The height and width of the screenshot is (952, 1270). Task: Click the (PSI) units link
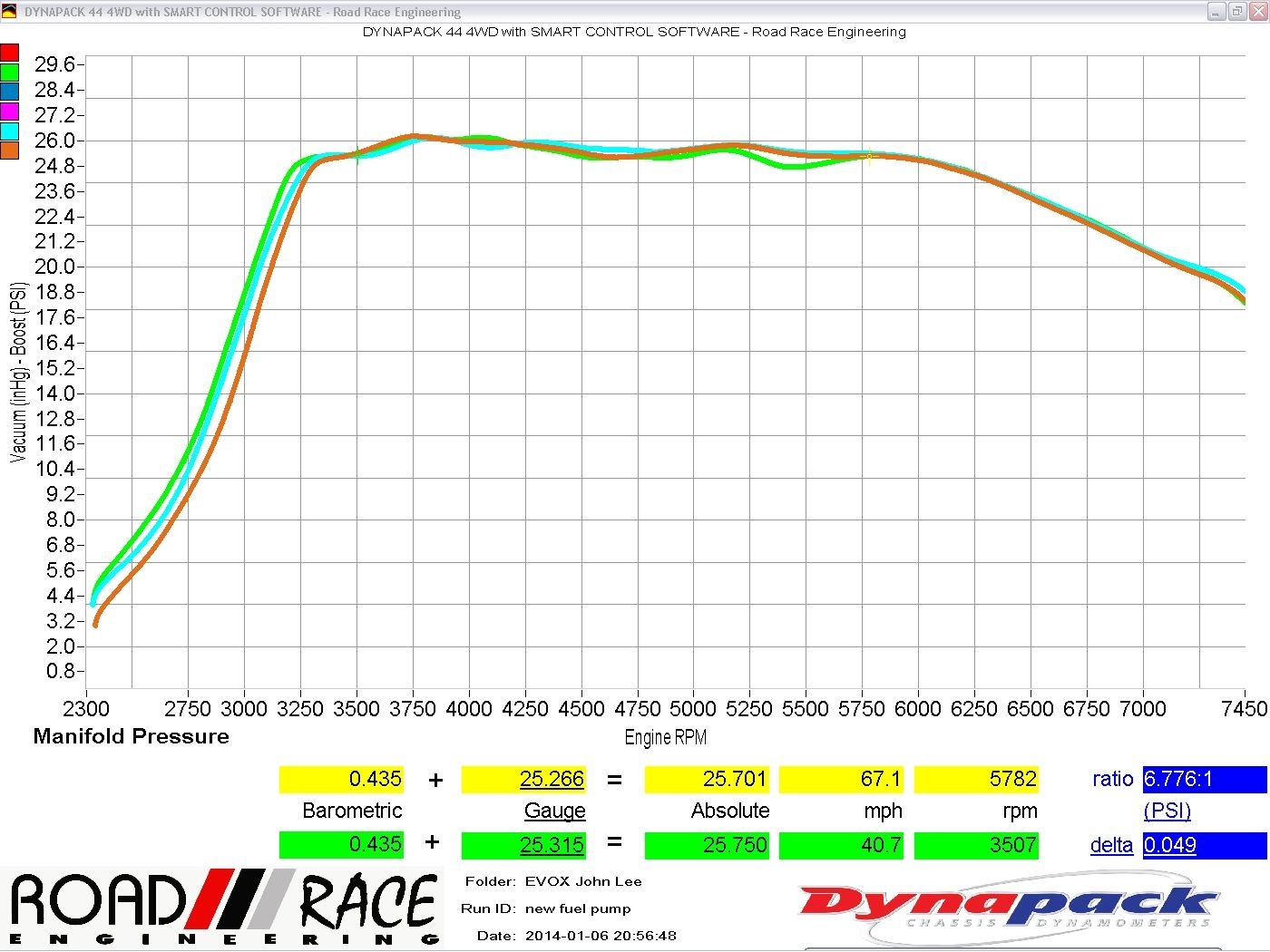[x=1167, y=811]
